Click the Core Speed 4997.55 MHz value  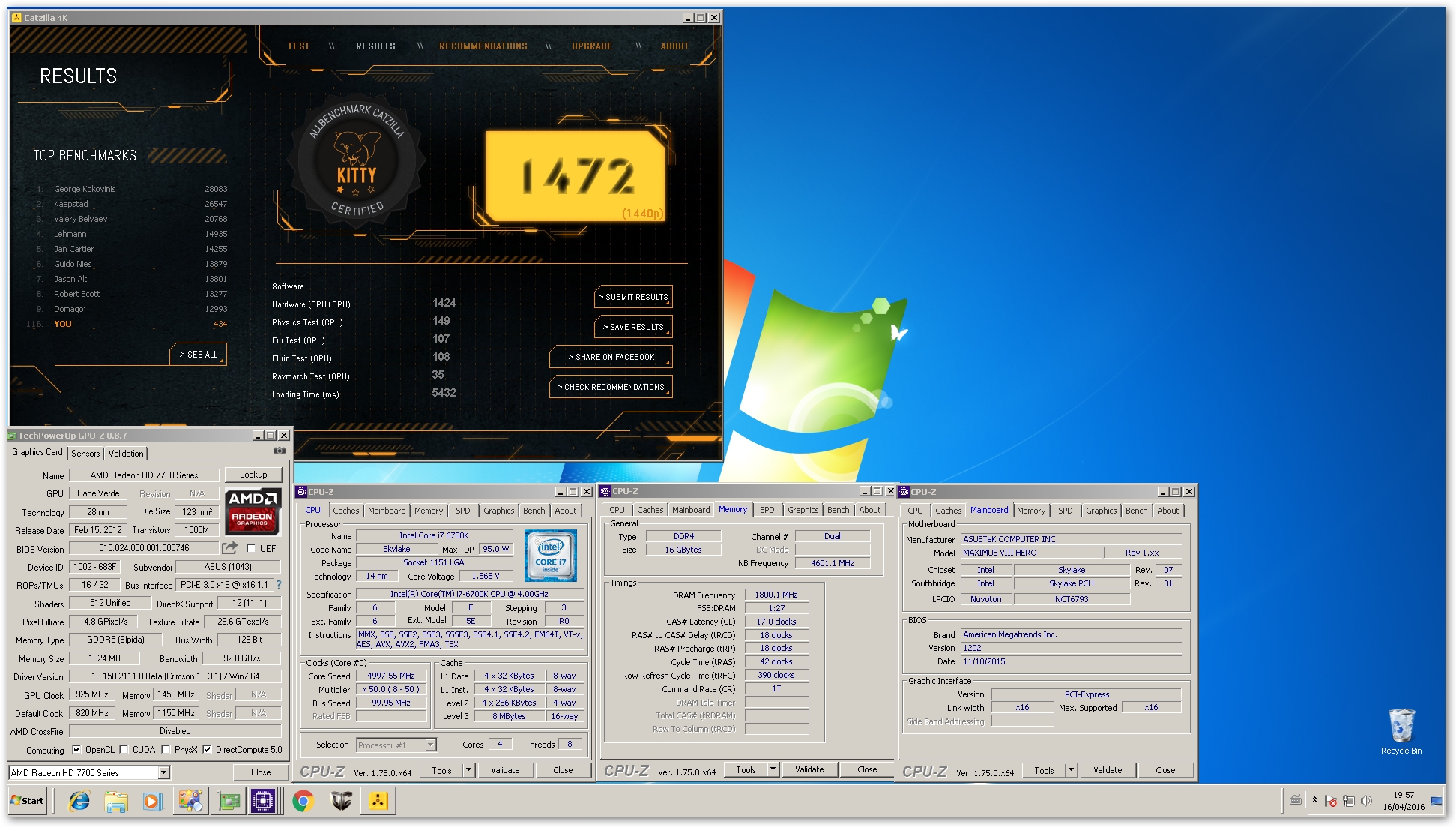tap(391, 676)
